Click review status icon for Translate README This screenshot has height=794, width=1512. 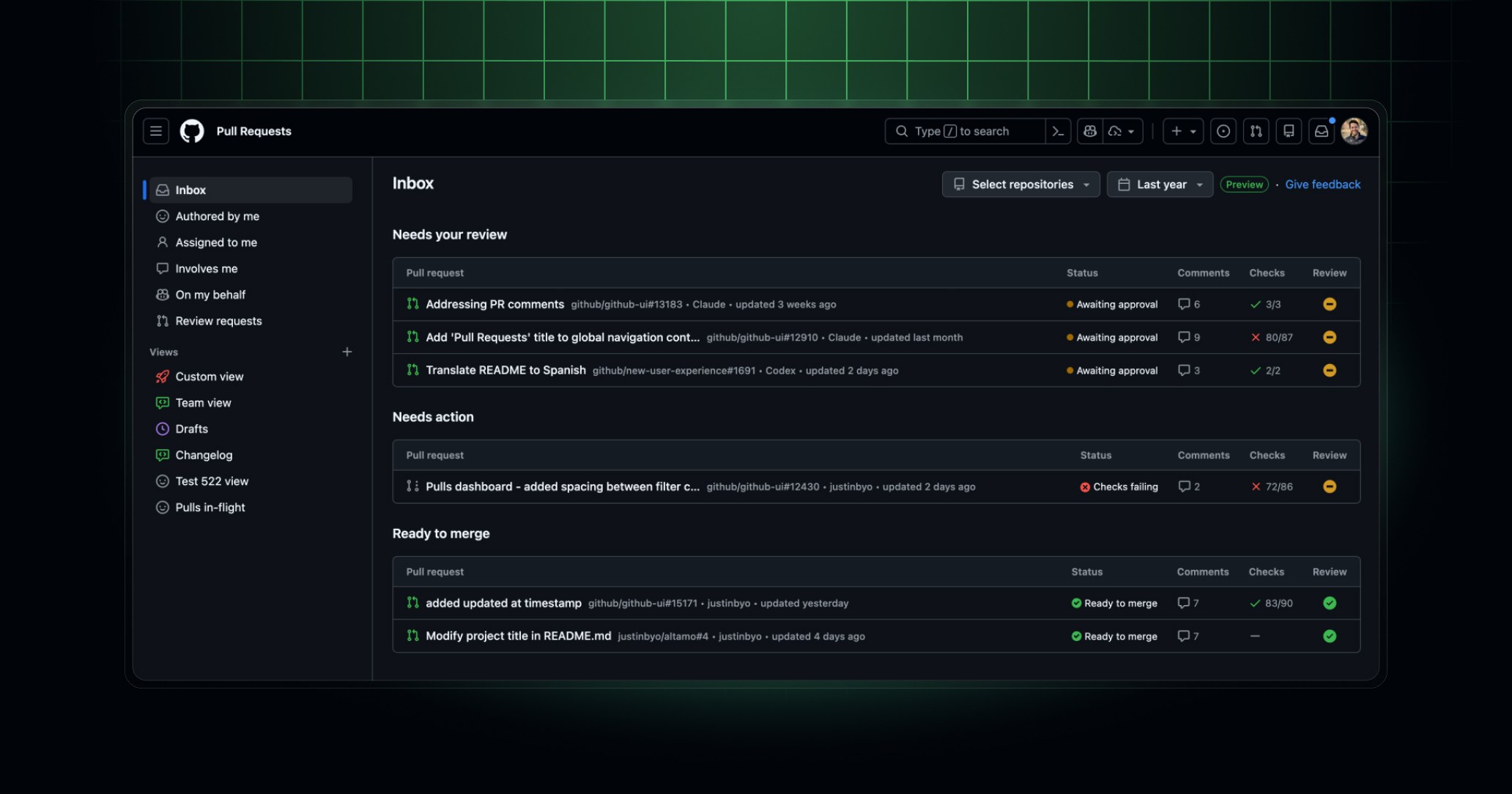click(1330, 370)
